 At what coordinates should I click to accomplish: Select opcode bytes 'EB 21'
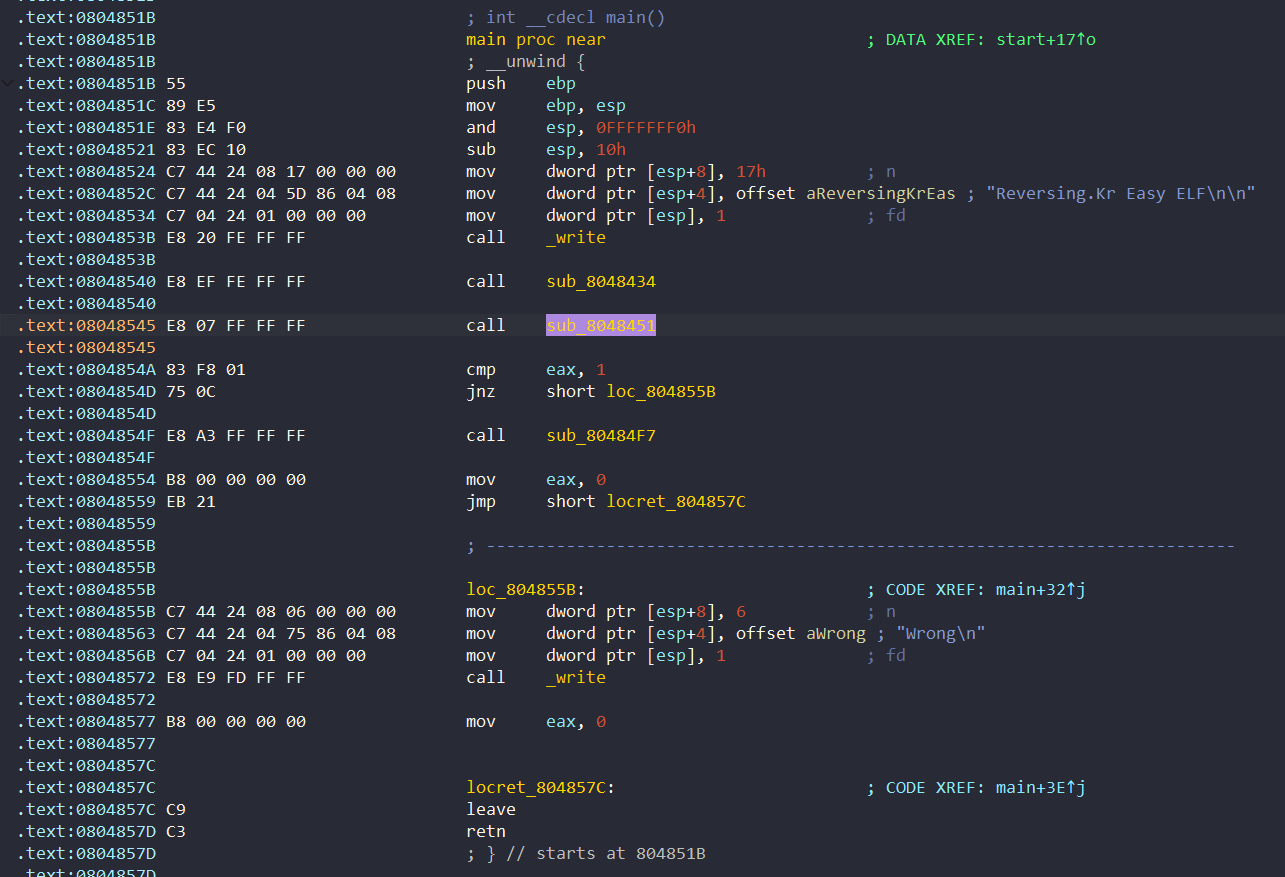point(191,501)
